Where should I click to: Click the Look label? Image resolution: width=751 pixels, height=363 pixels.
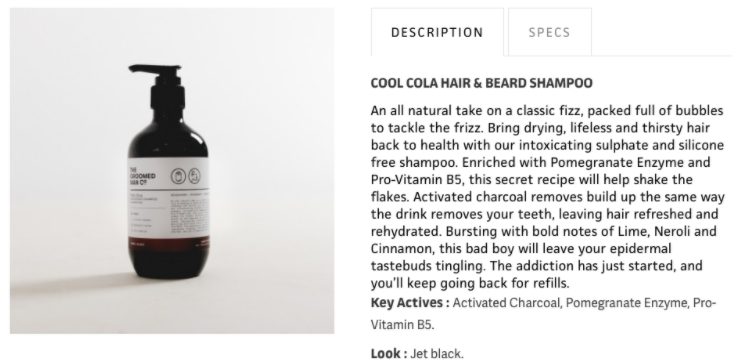coord(389,353)
